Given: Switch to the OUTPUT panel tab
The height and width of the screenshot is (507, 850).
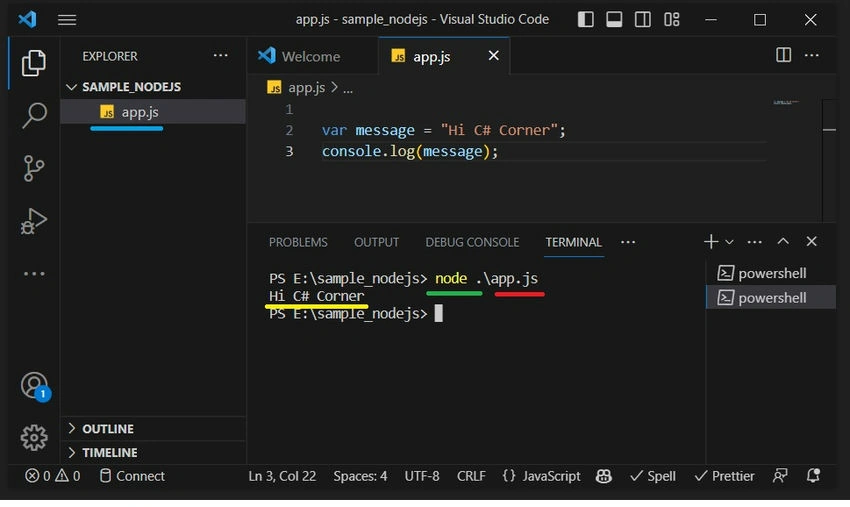Looking at the screenshot, I should pyautogui.click(x=376, y=242).
